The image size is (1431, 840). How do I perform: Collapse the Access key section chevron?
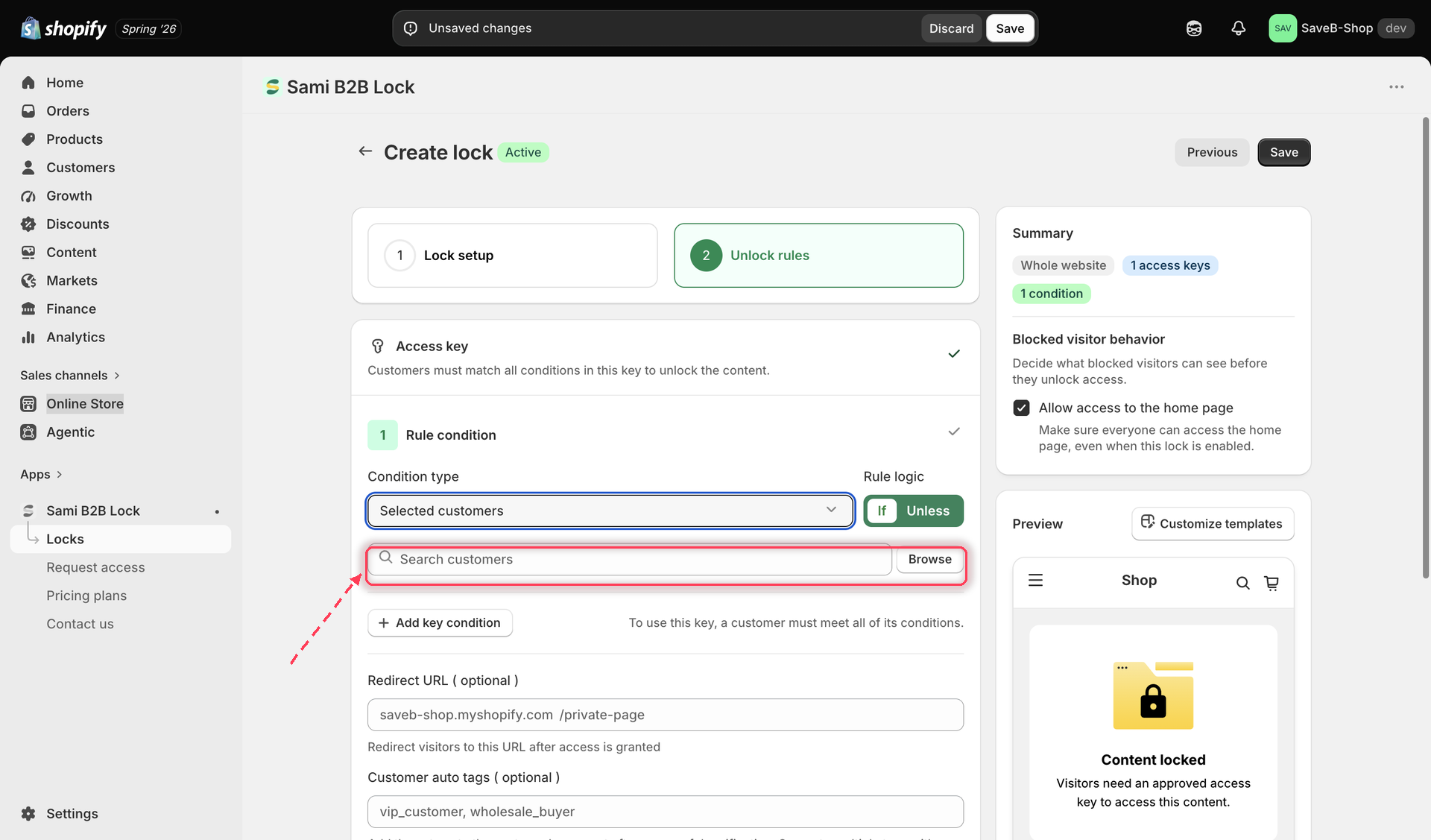pos(954,354)
